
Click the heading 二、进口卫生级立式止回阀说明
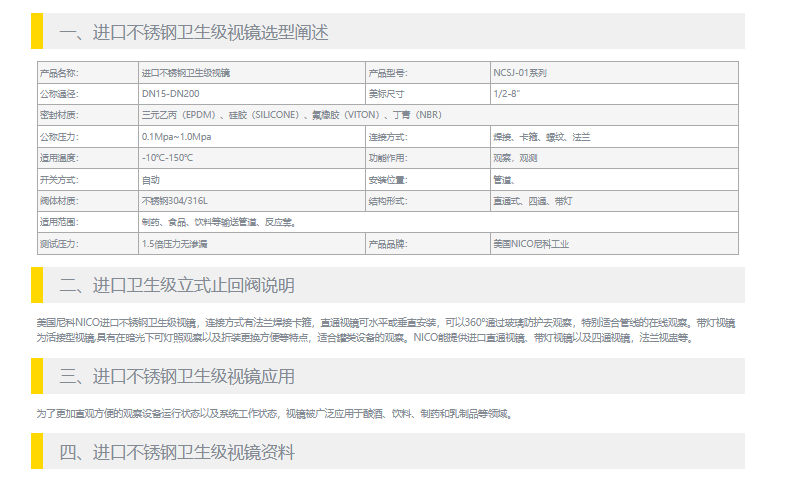pyautogui.click(x=176, y=286)
